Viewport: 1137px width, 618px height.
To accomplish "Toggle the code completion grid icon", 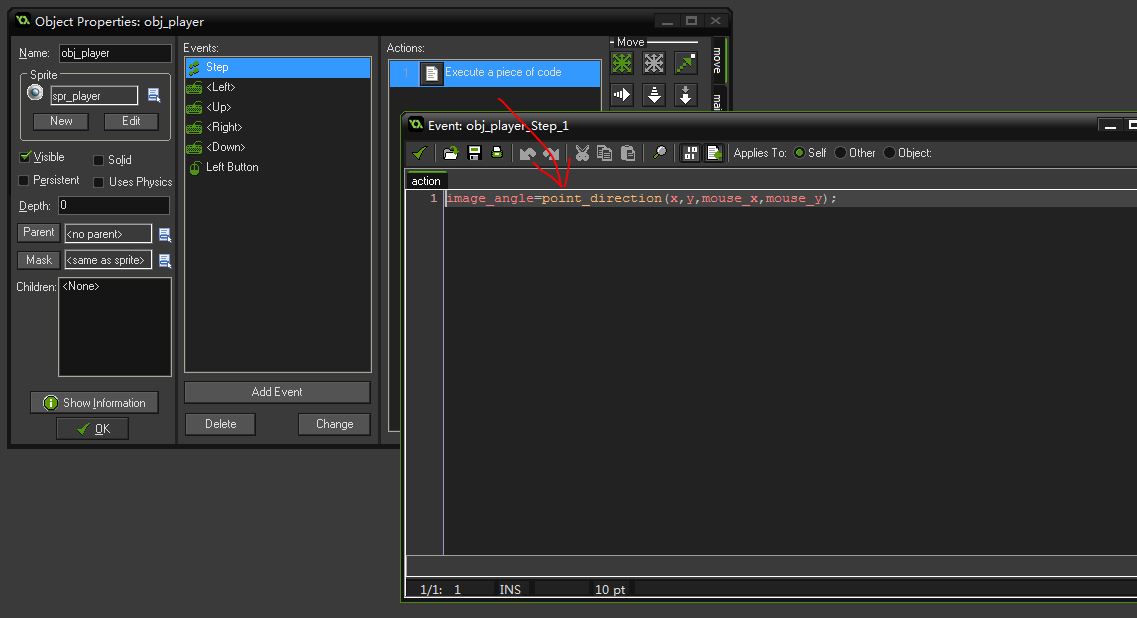I will [690, 153].
